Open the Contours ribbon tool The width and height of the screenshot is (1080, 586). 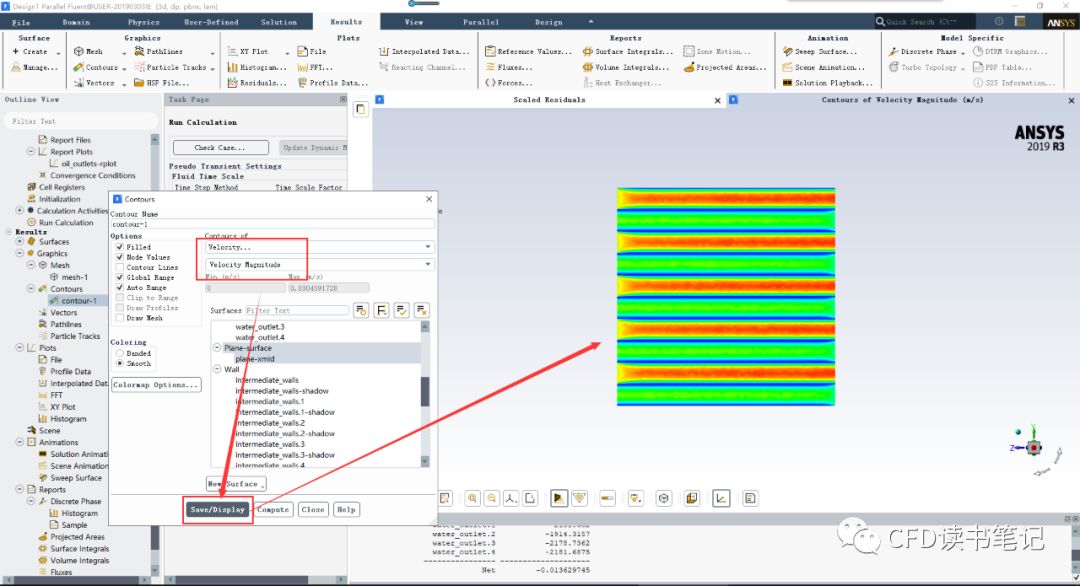(x=95, y=67)
